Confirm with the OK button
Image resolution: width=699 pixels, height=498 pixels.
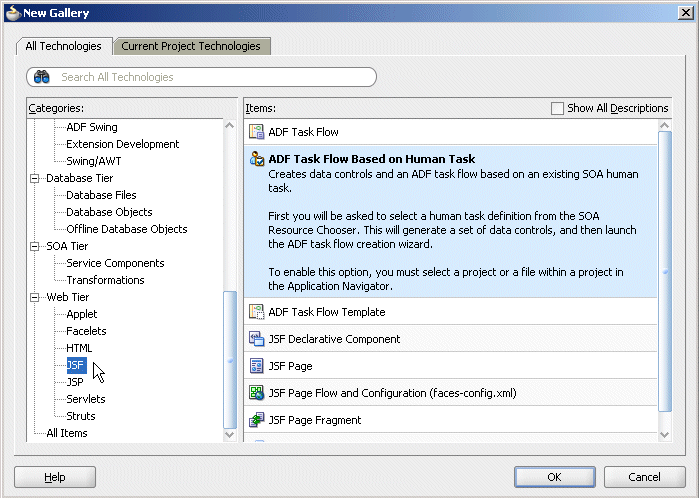click(555, 477)
